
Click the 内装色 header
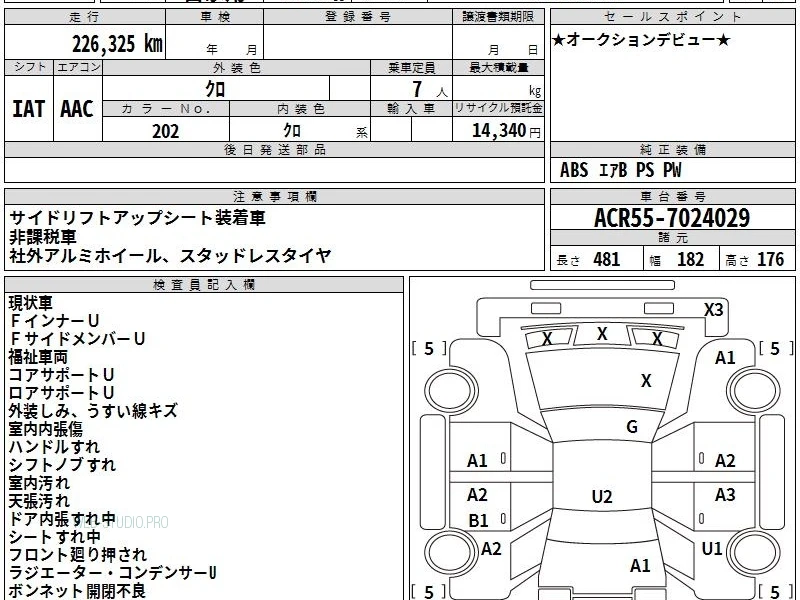click(300, 109)
